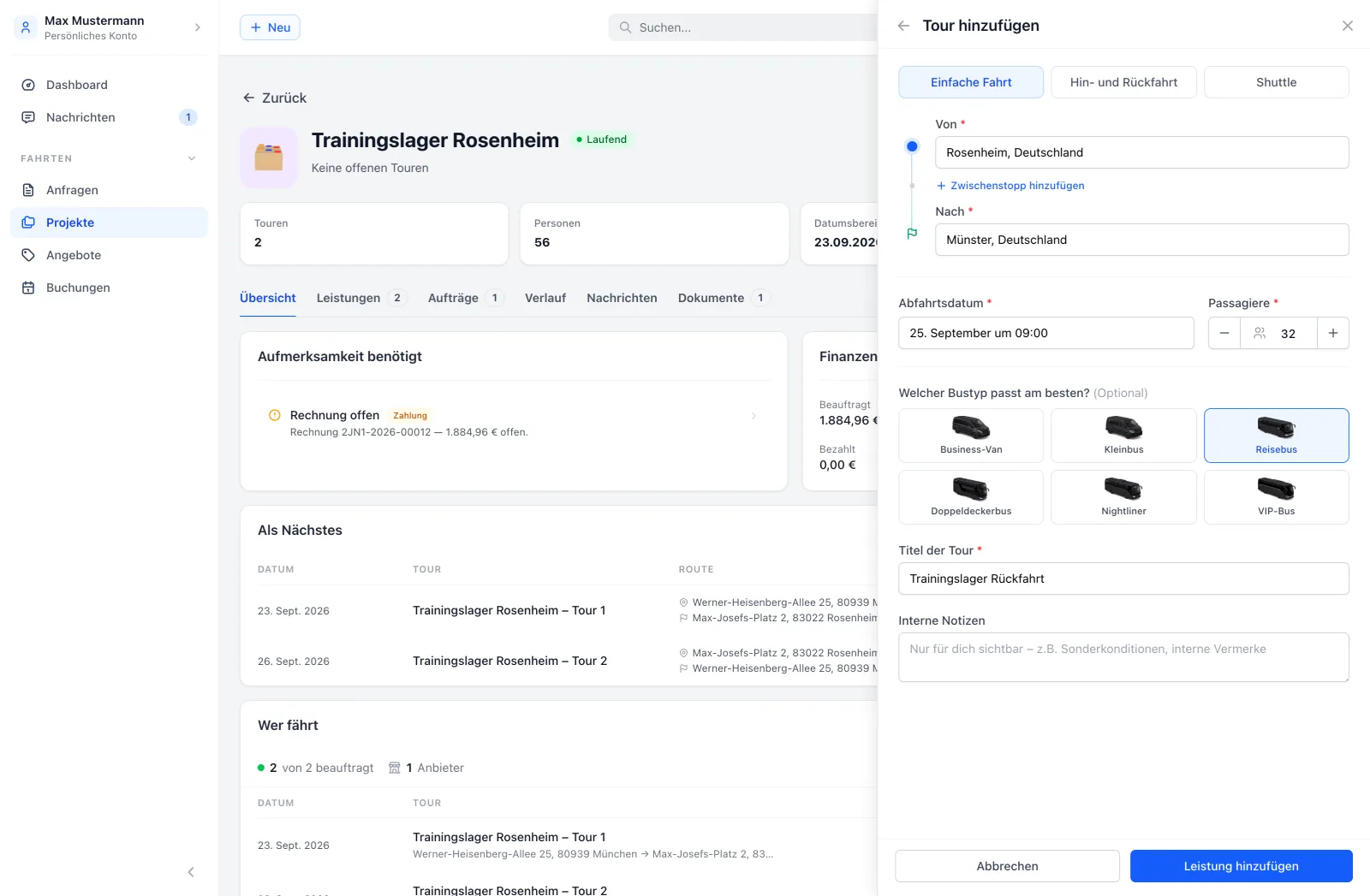Click the passenger count value 32
The height and width of the screenshot is (896, 1370).
(1288, 334)
